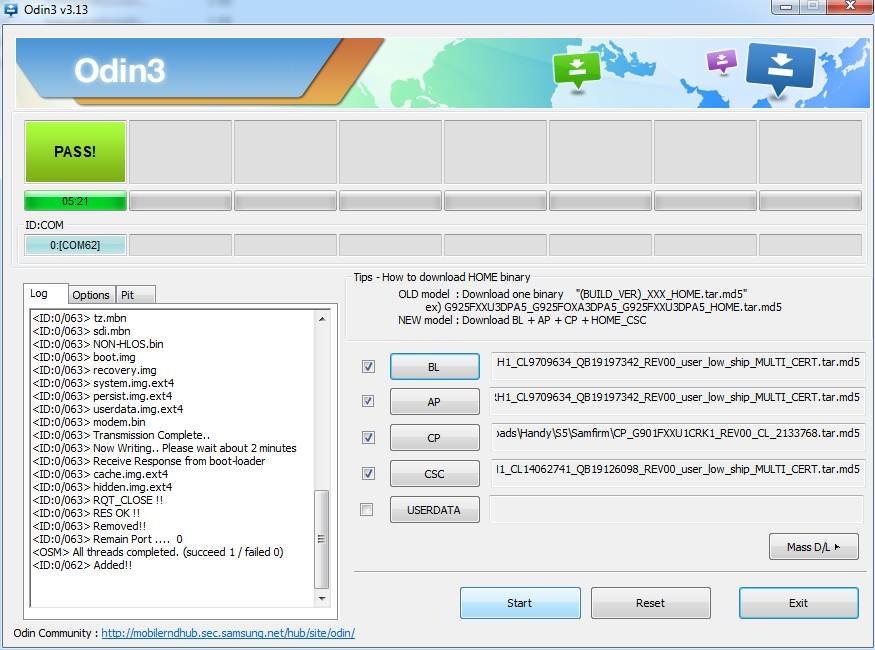Click the green 05:21 progress bar
The height and width of the screenshot is (650, 875).
tap(75, 201)
